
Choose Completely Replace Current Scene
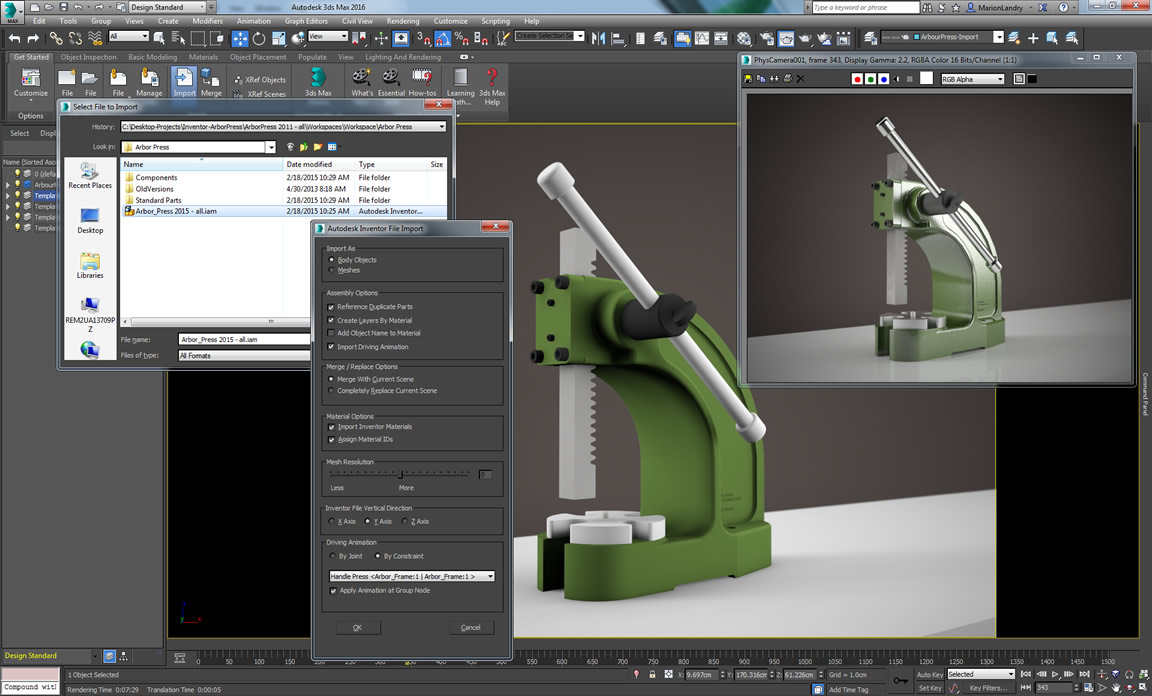coord(331,391)
